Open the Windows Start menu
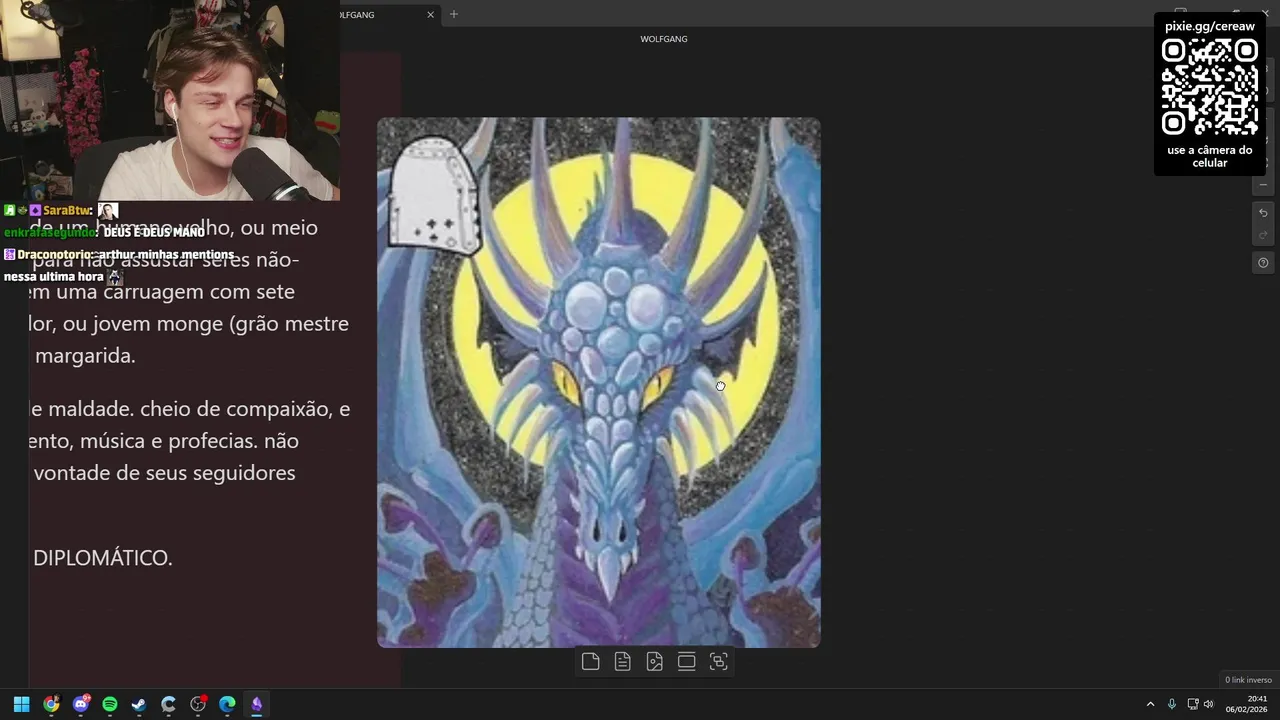Viewport: 1280px width, 720px height. pos(21,704)
